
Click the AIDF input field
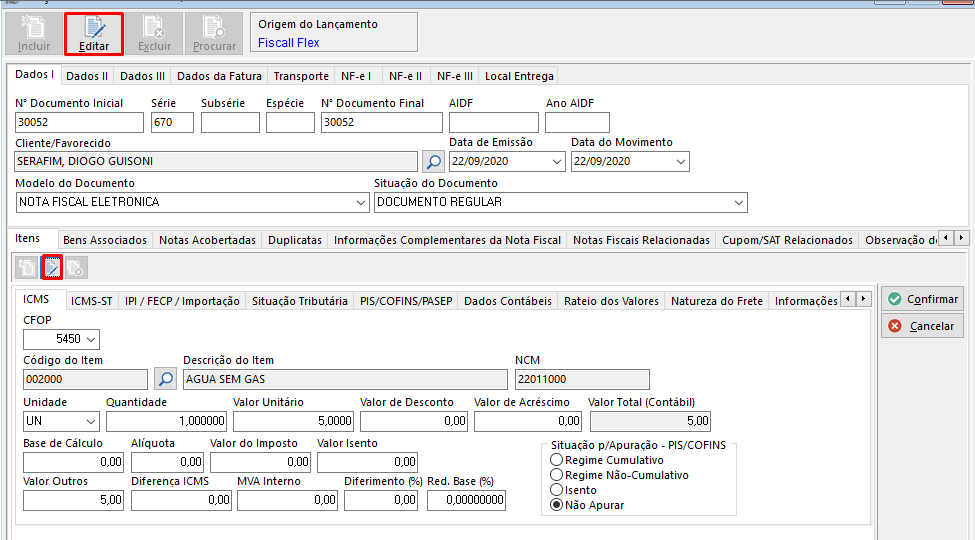coord(494,123)
